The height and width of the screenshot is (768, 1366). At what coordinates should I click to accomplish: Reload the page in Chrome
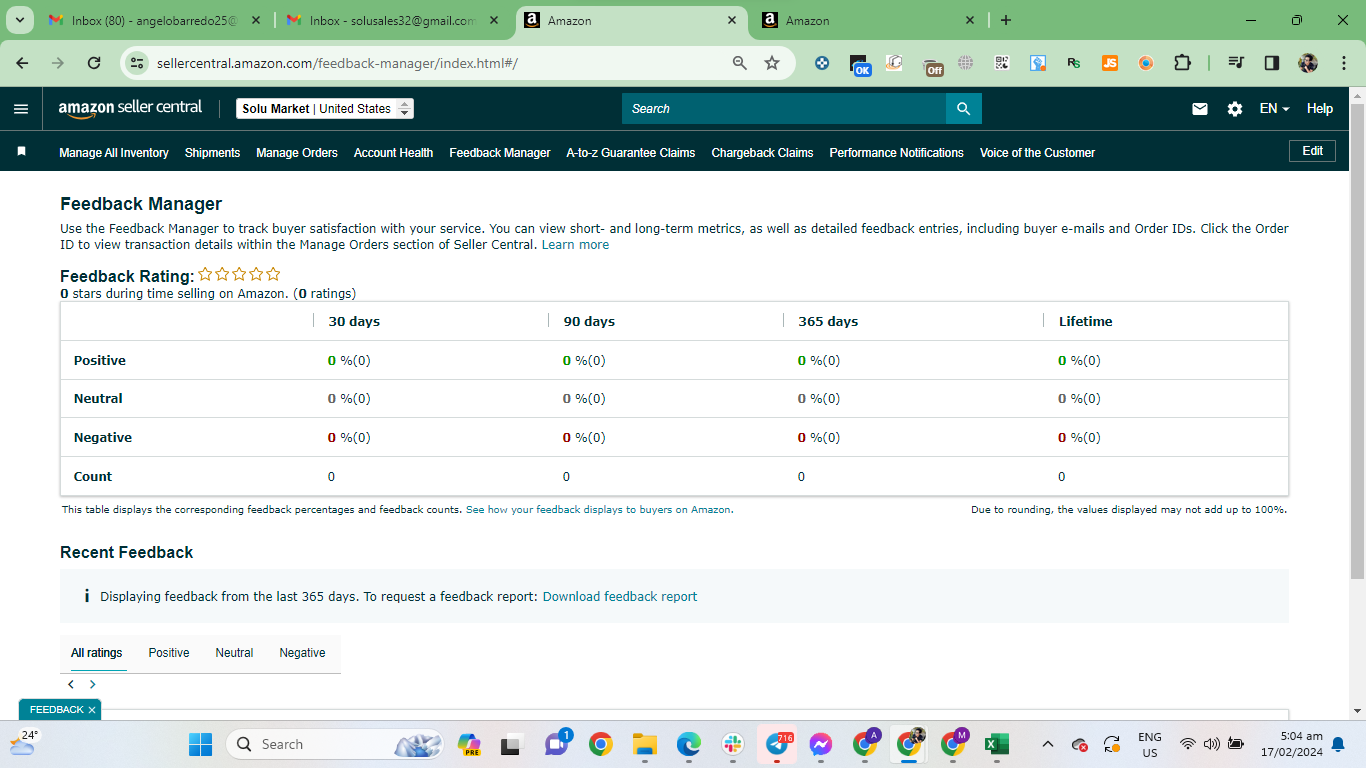[94, 63]
